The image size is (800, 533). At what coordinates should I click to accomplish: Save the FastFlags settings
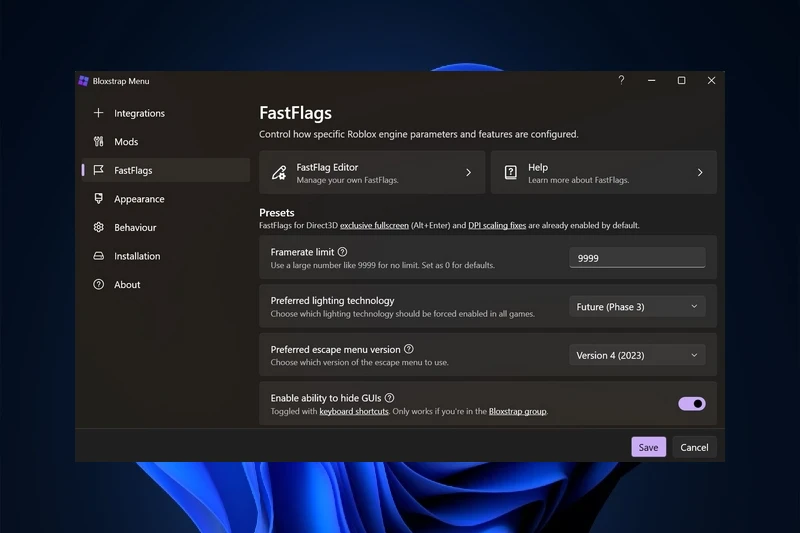click(648, 447)
